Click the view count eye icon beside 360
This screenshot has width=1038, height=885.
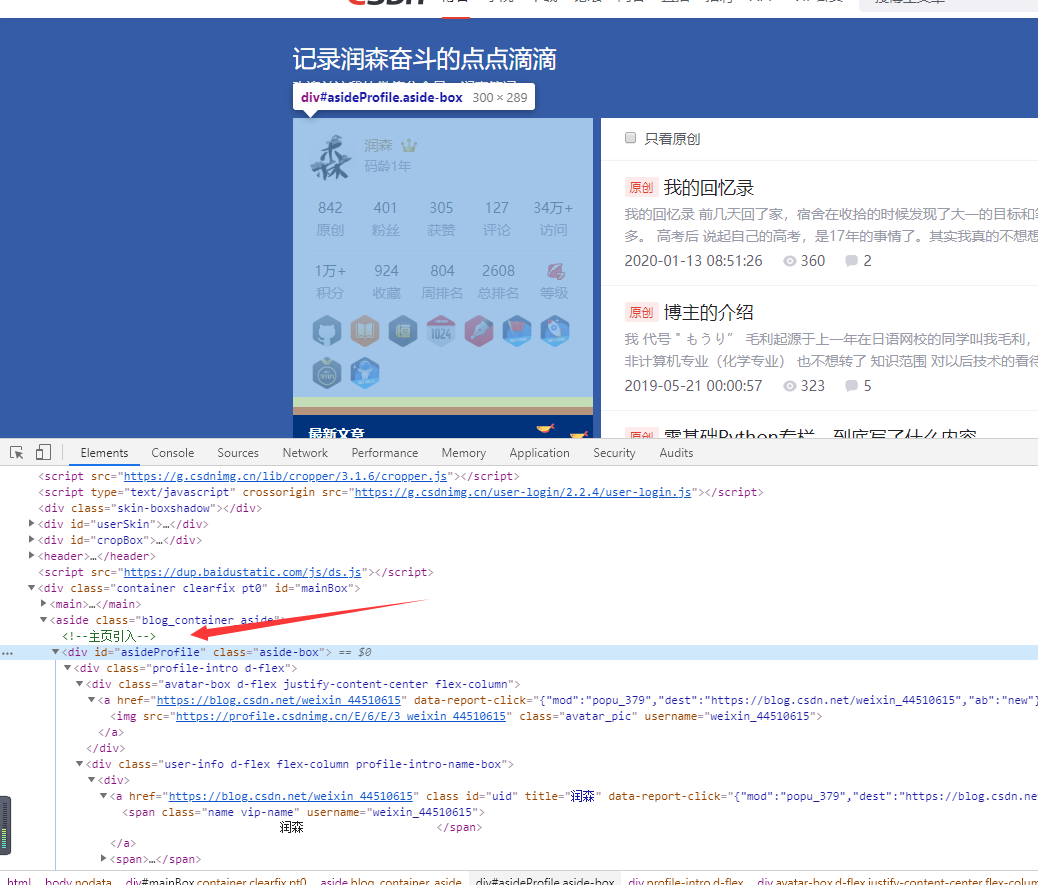point(789,261)
